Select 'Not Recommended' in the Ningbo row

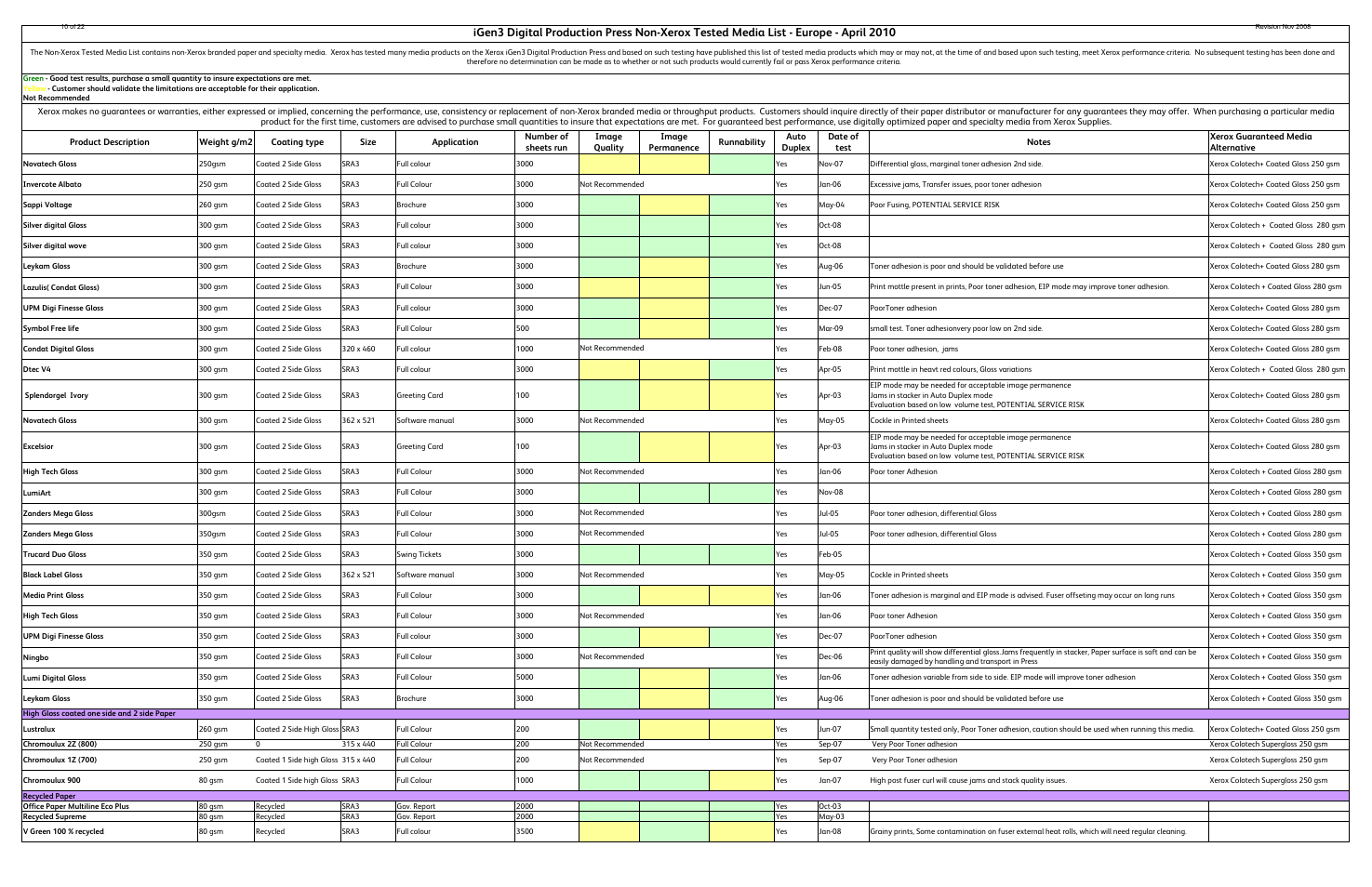coord(611,657)
